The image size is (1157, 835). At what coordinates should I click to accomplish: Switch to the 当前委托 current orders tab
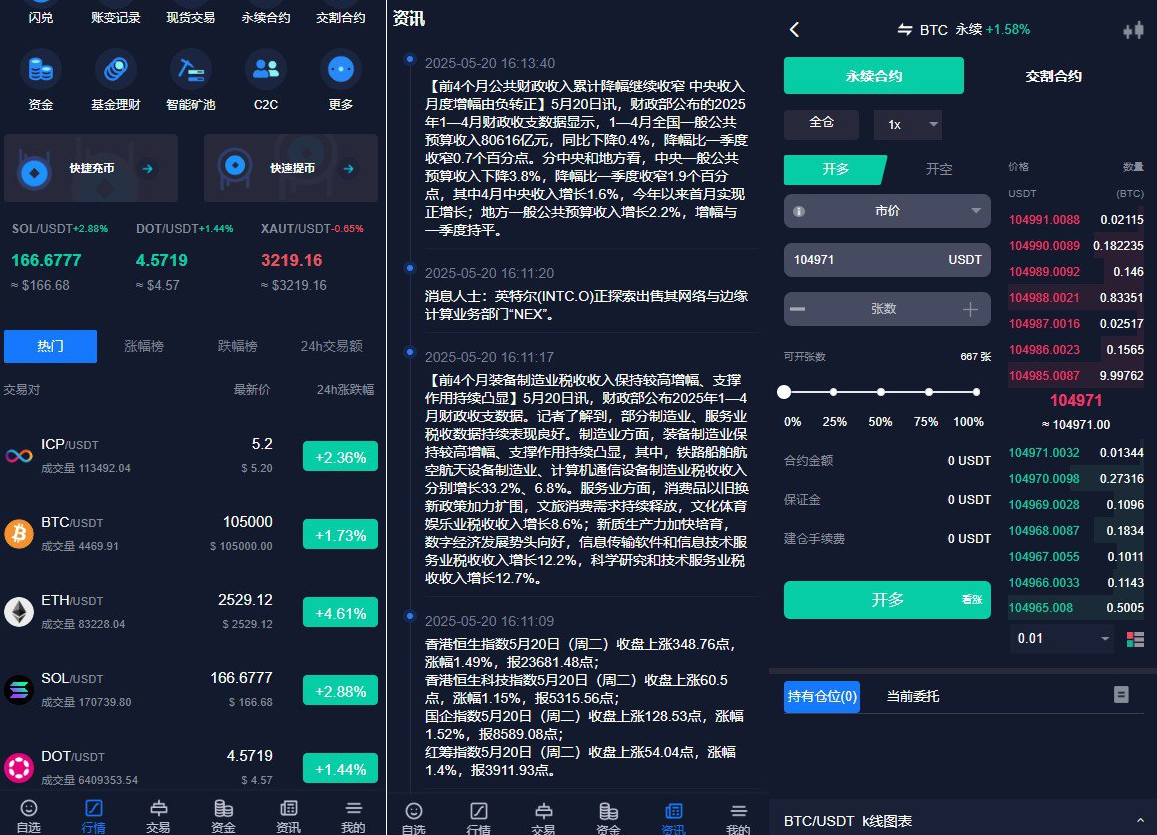tap(913, 696)
